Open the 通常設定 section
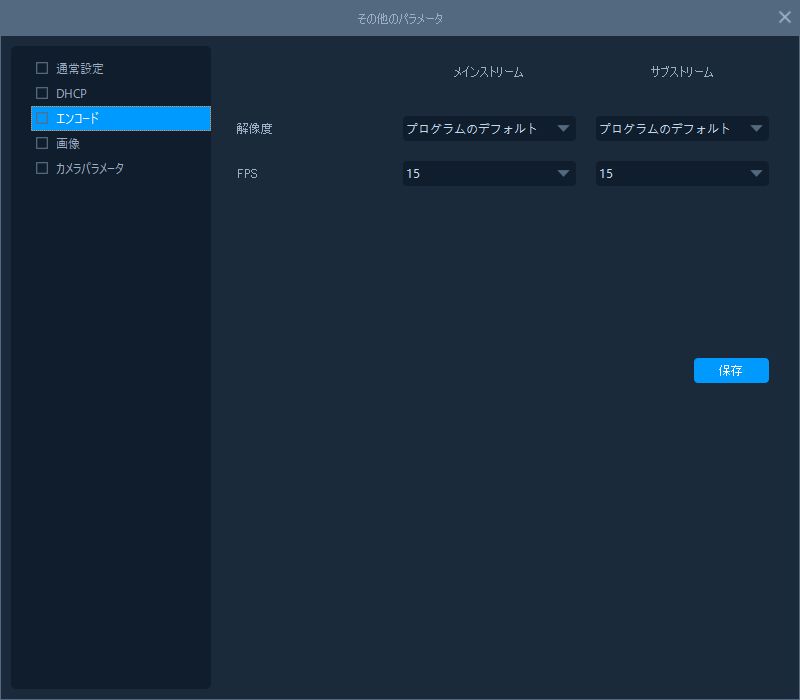The image size is (800, 700). pyautogui.click(x=80, y=69)
